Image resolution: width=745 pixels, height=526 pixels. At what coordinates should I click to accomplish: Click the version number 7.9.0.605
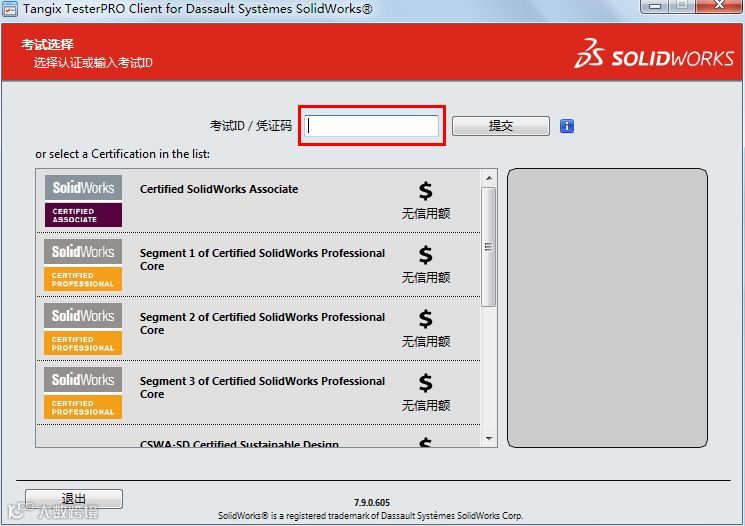[x=372, y=503]
